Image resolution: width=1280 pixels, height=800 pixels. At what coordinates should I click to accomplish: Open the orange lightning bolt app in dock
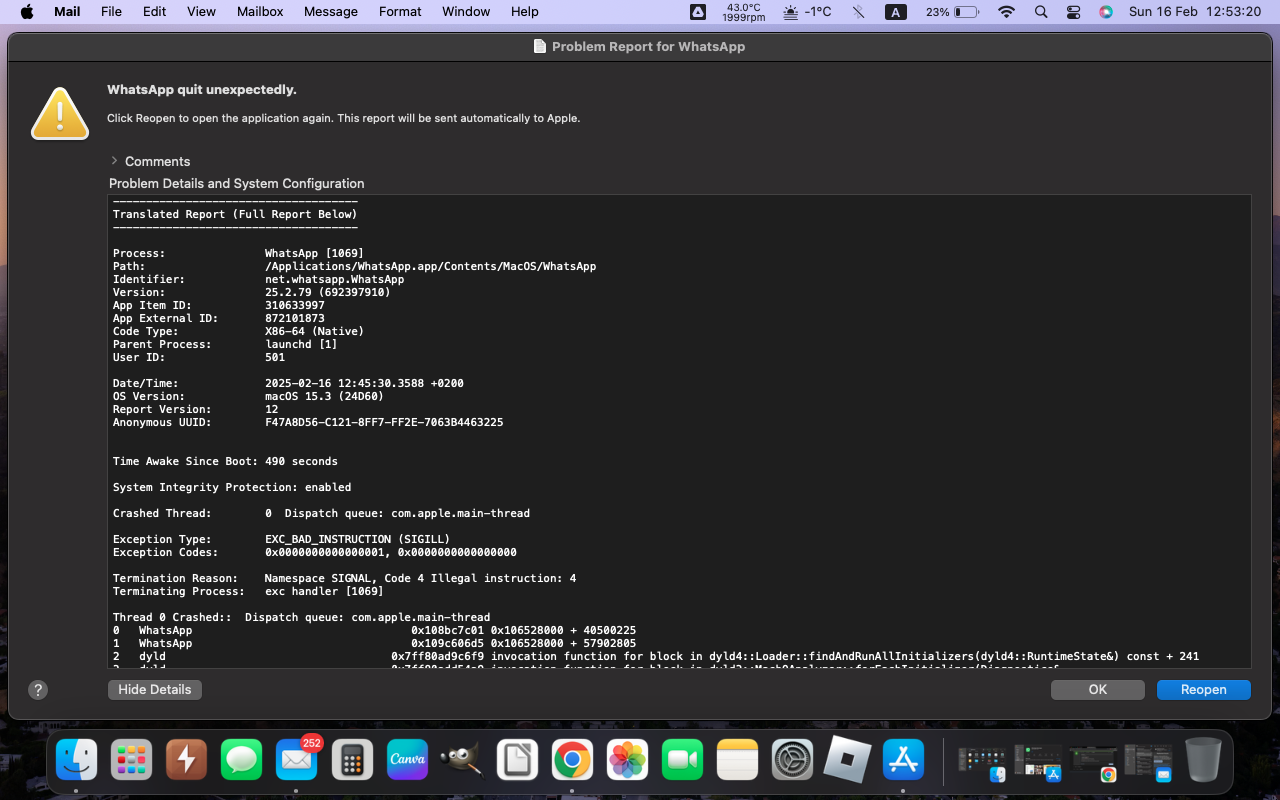click(x=186, y=760)
